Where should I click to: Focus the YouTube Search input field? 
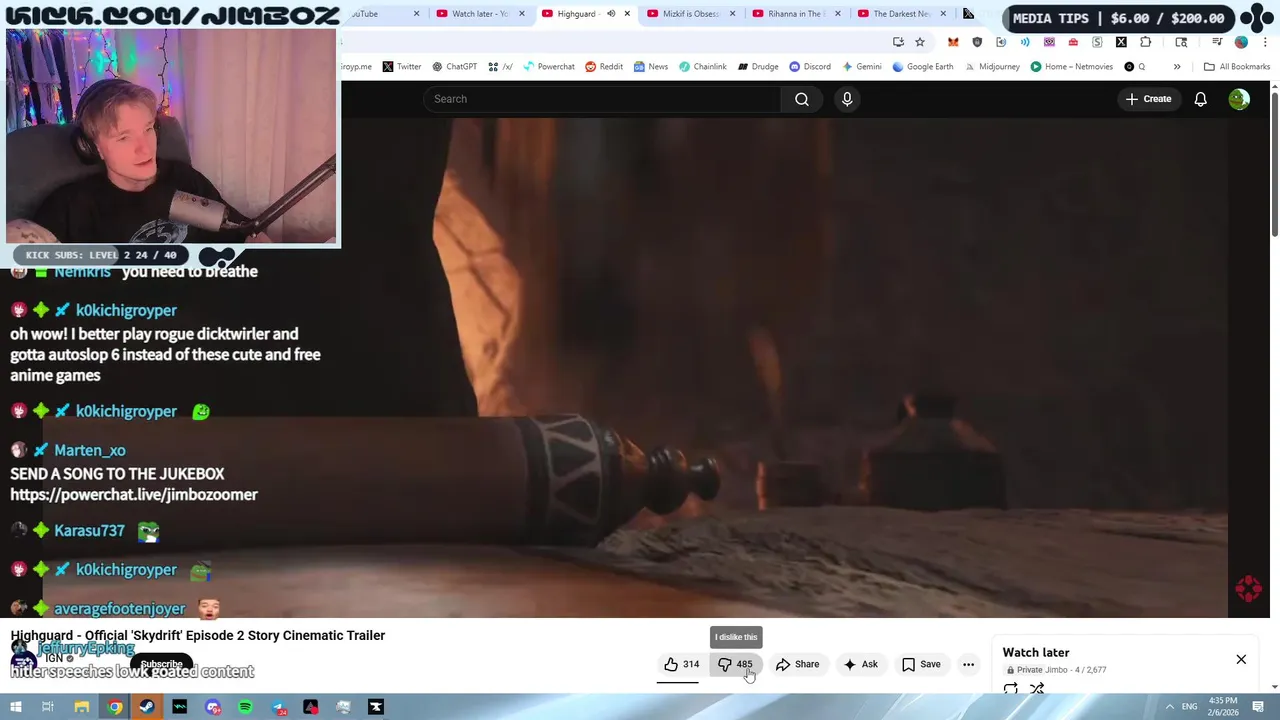click(x=602, y=99)
